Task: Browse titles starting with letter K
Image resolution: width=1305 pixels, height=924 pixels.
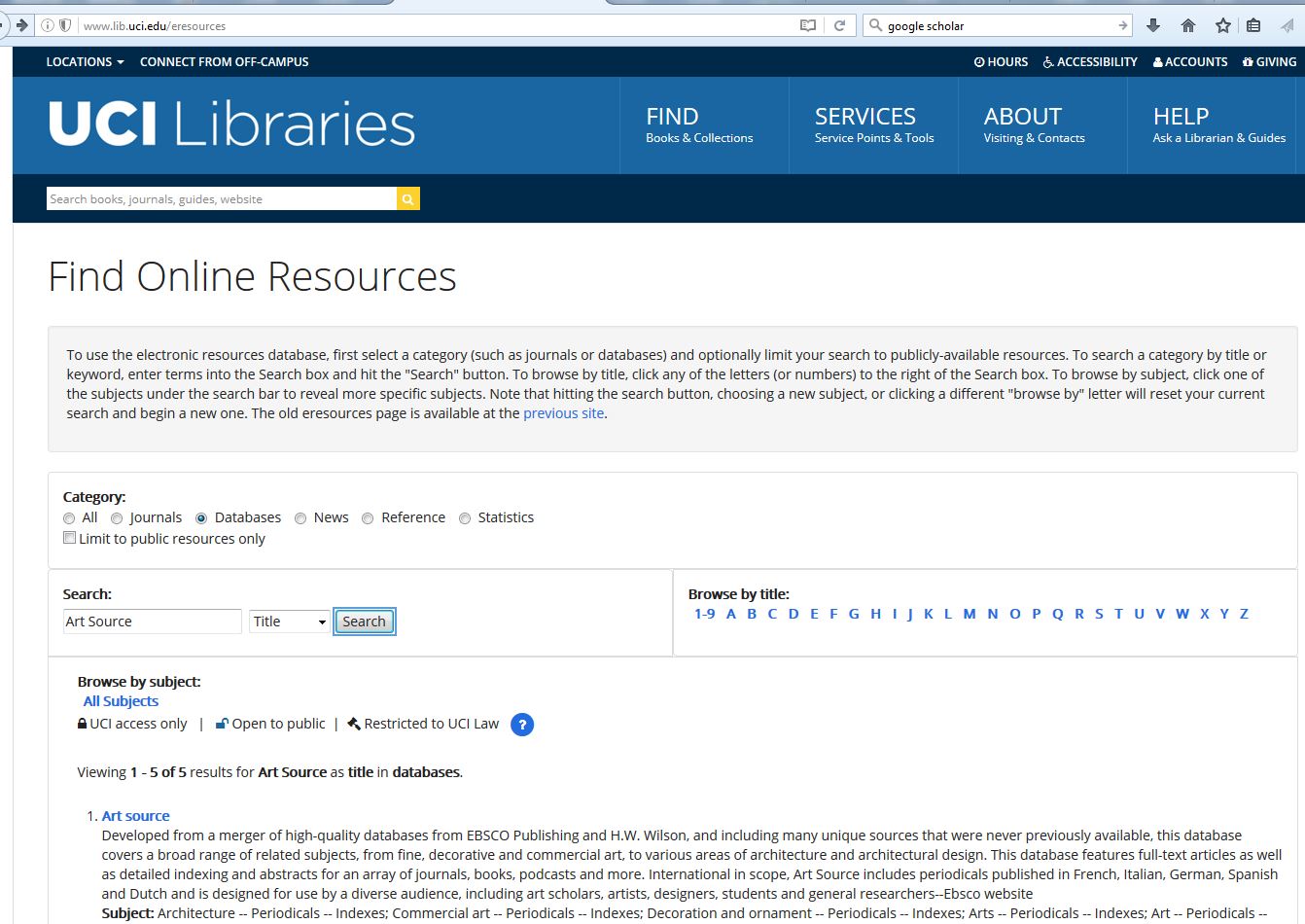Action: [x=929, y=614]
